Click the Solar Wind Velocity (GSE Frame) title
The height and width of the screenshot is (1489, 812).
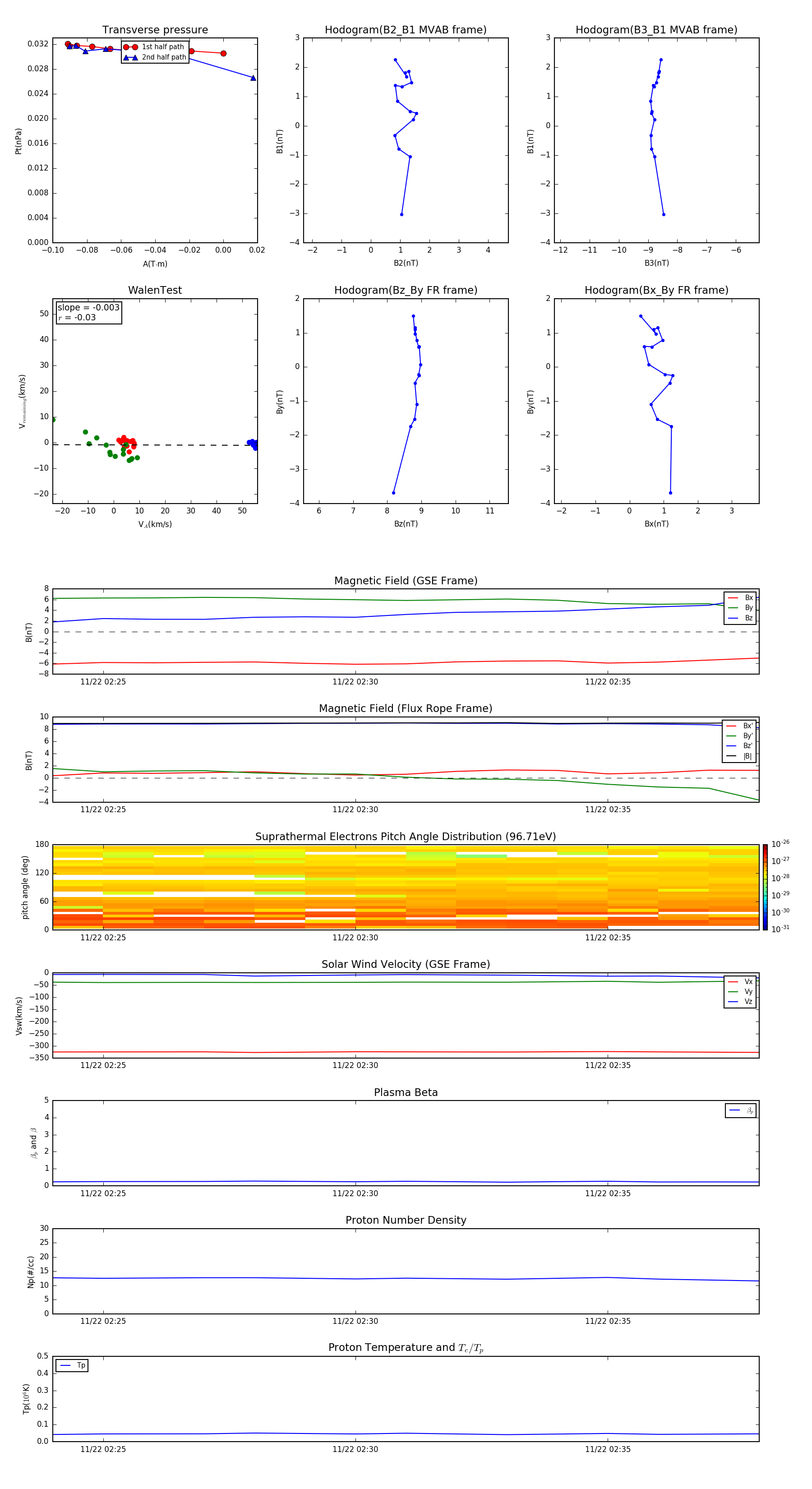[x=406, y=965]
